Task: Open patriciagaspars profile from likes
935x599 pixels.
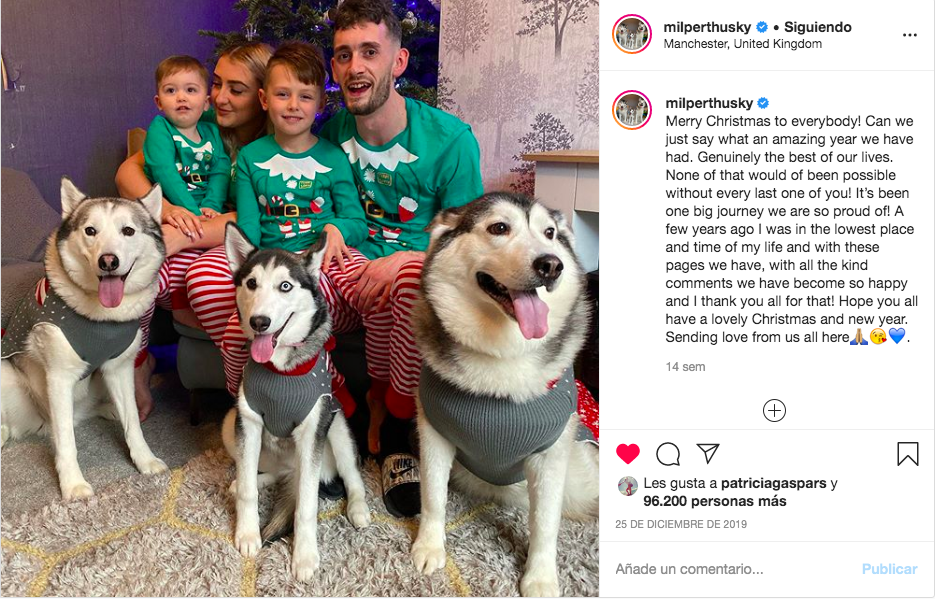Action: (773, 483)
